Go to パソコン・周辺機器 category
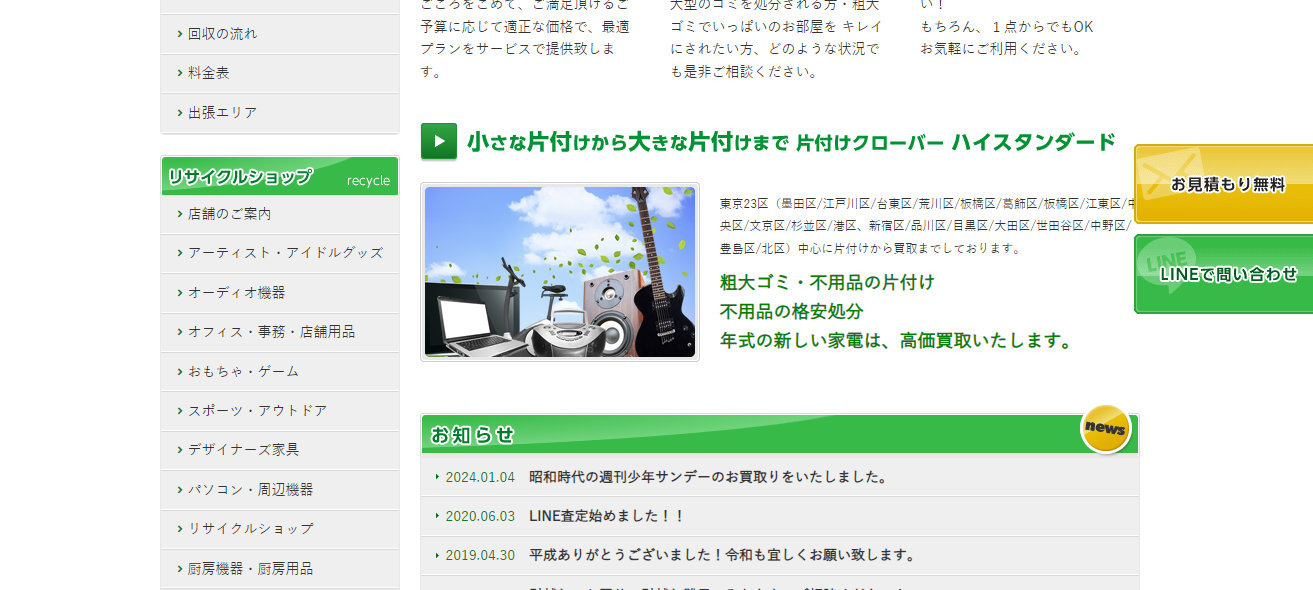 pos(250,490)
